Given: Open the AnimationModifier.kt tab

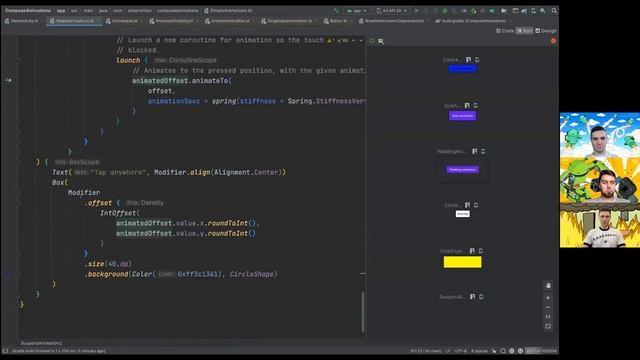Looking at the screenshot, I should 230,21.
